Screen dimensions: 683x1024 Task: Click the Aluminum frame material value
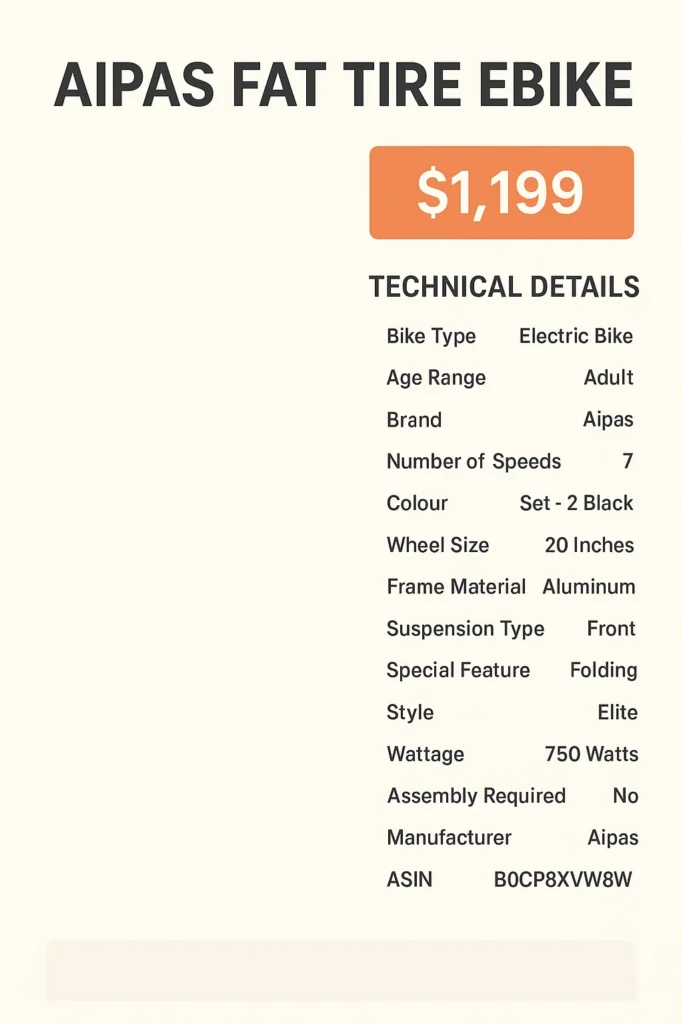click(x=589, y=586)
